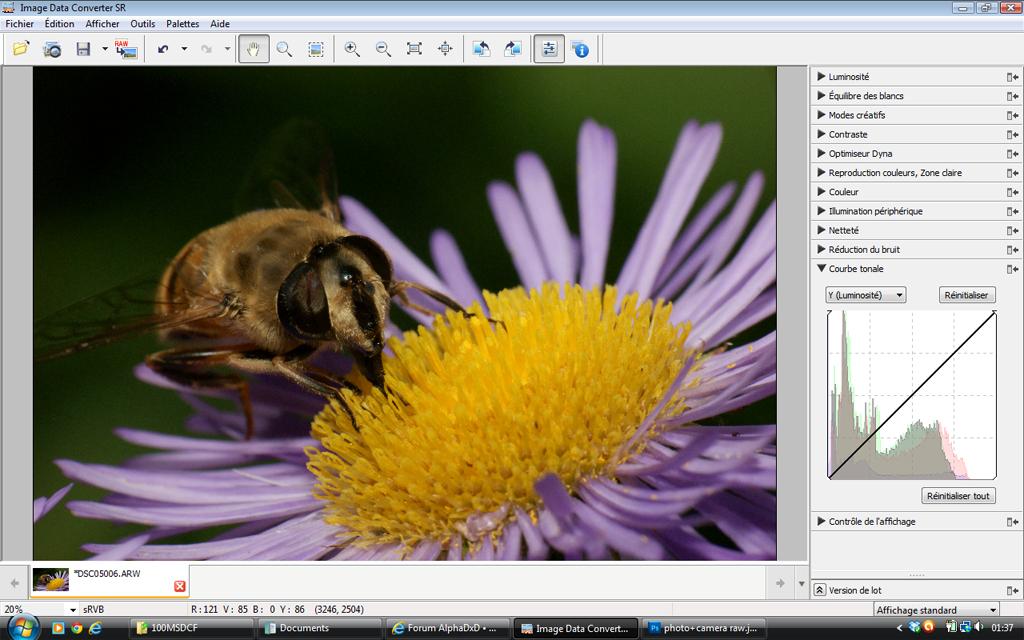Expand the Réduction du bruit panel
Viewport: 1024px width, 640px height.
click(822, 249)
